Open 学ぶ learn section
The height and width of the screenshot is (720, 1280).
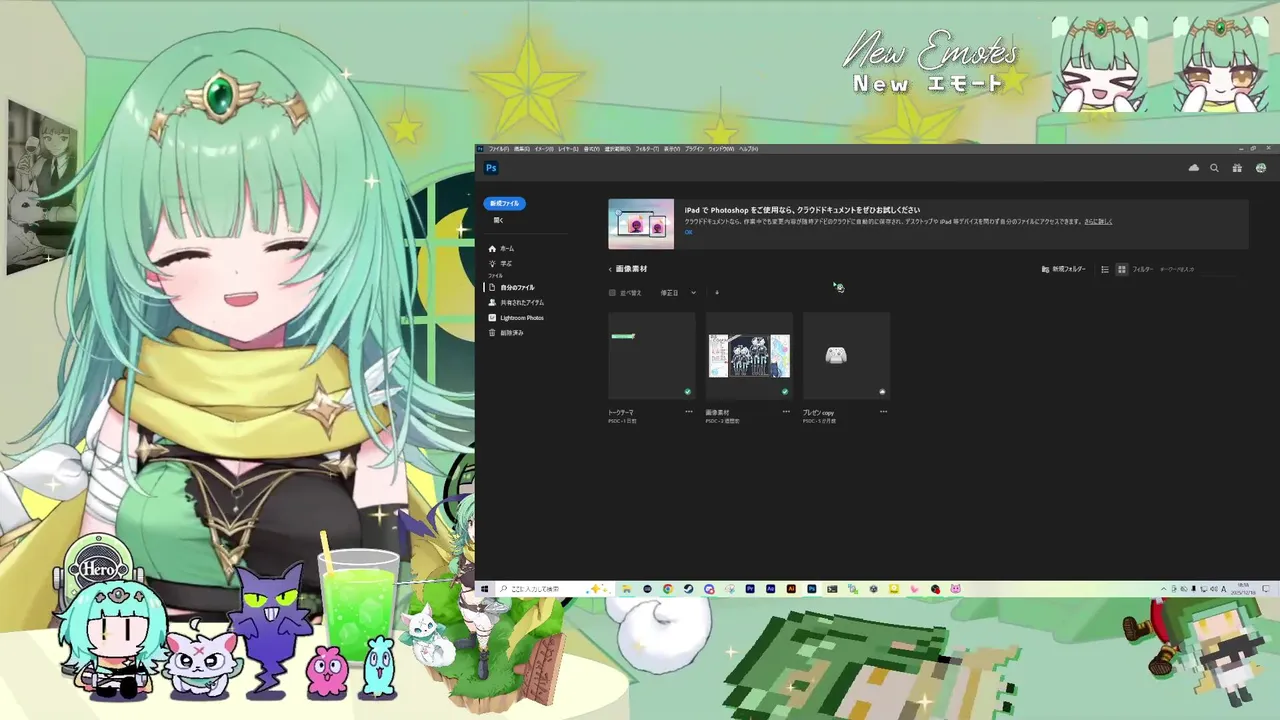[x=500, y=263]
